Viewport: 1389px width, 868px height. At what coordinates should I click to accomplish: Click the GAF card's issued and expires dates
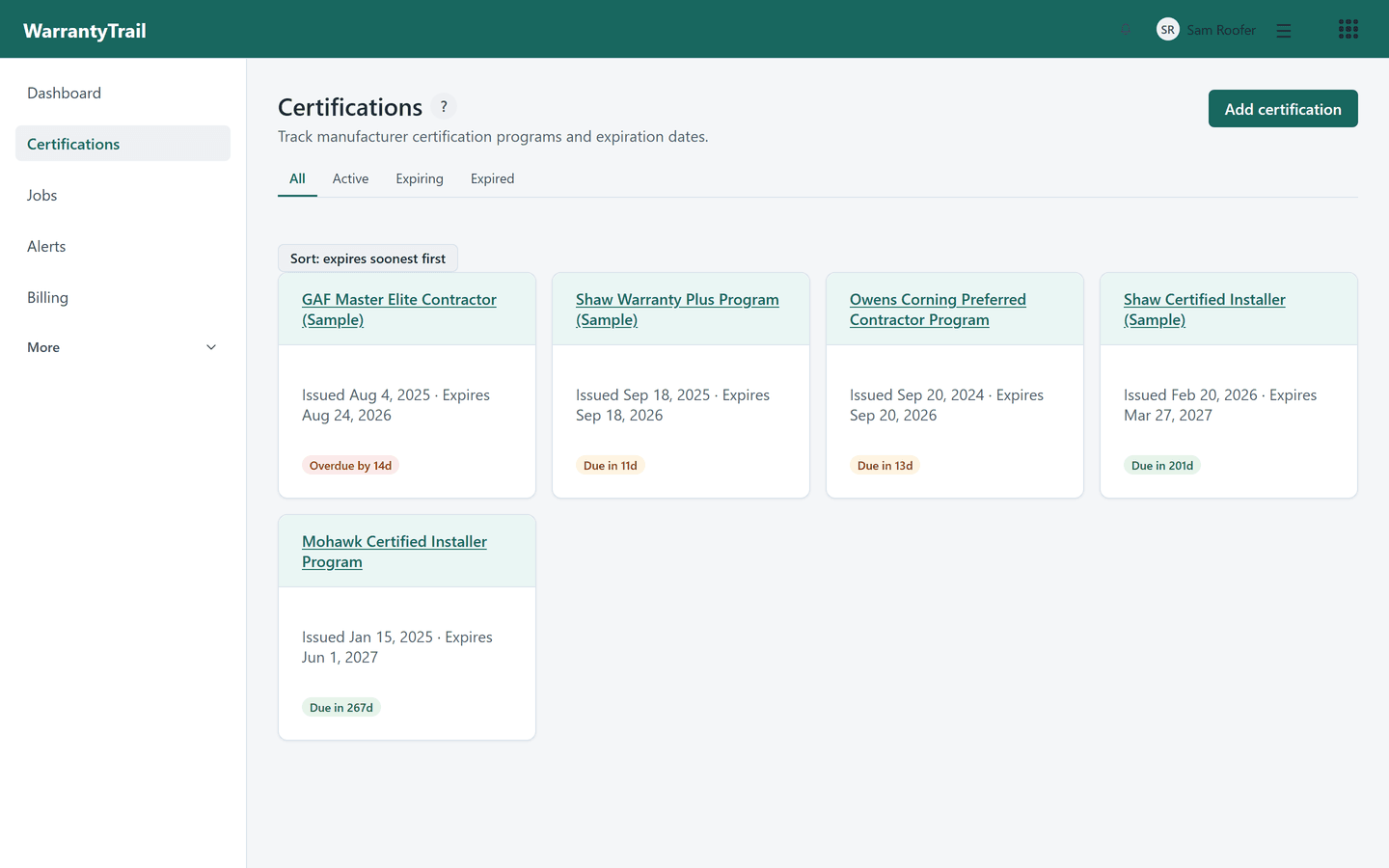pos(396,405)
